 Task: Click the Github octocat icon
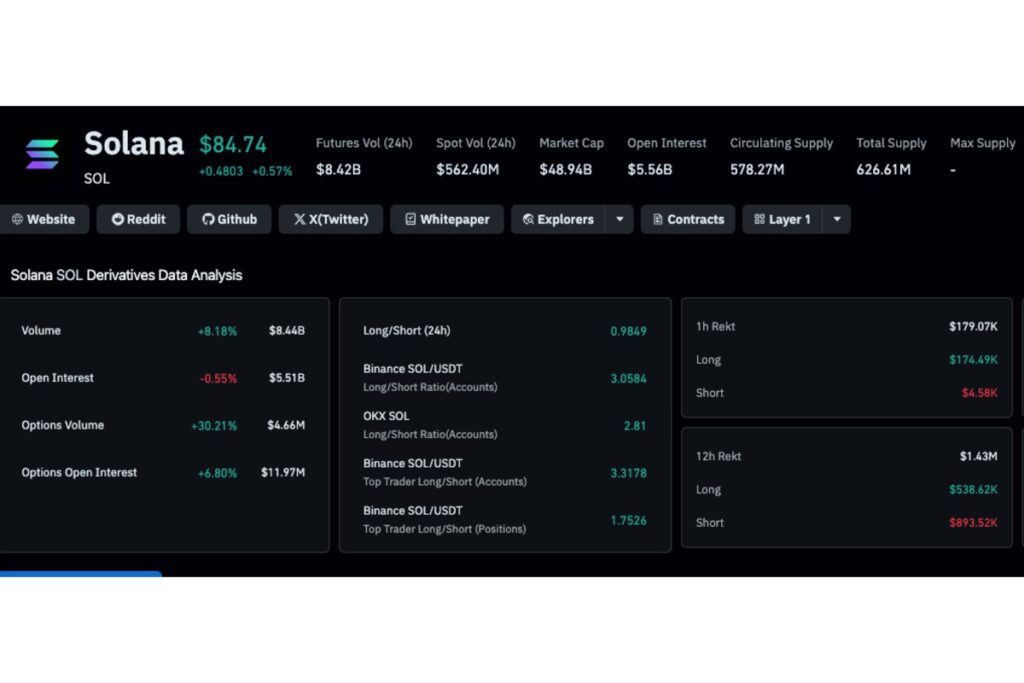[x=208, y=219]
